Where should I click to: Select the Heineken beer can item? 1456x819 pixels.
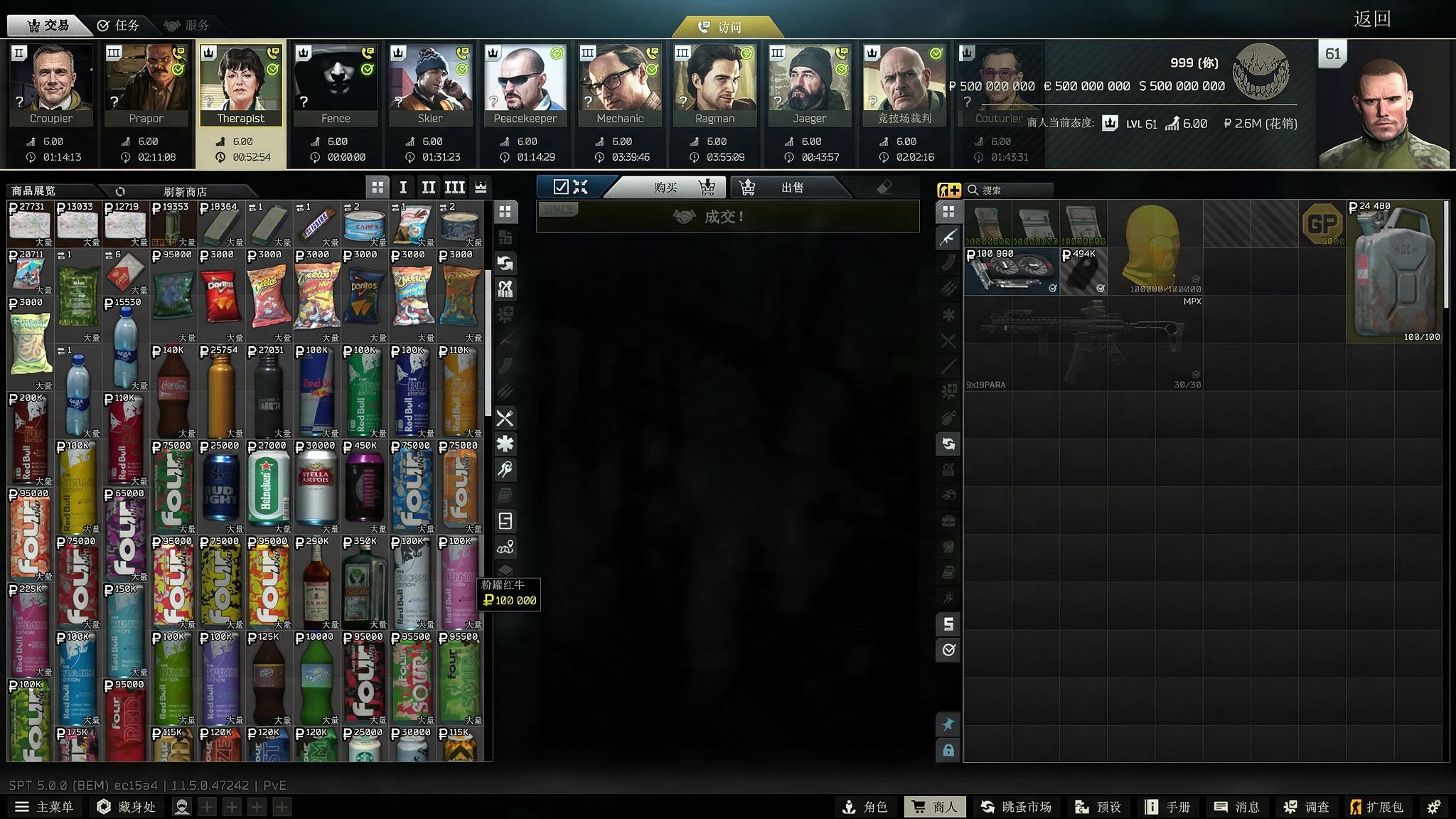pos(268,487)
